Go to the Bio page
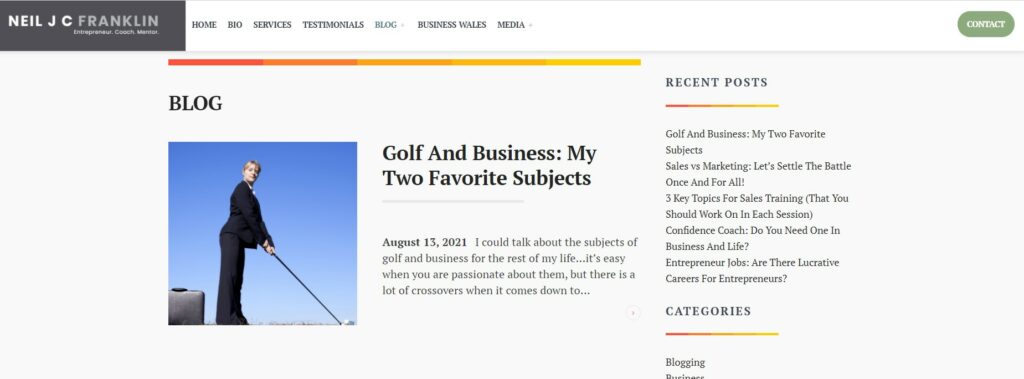 234,25
